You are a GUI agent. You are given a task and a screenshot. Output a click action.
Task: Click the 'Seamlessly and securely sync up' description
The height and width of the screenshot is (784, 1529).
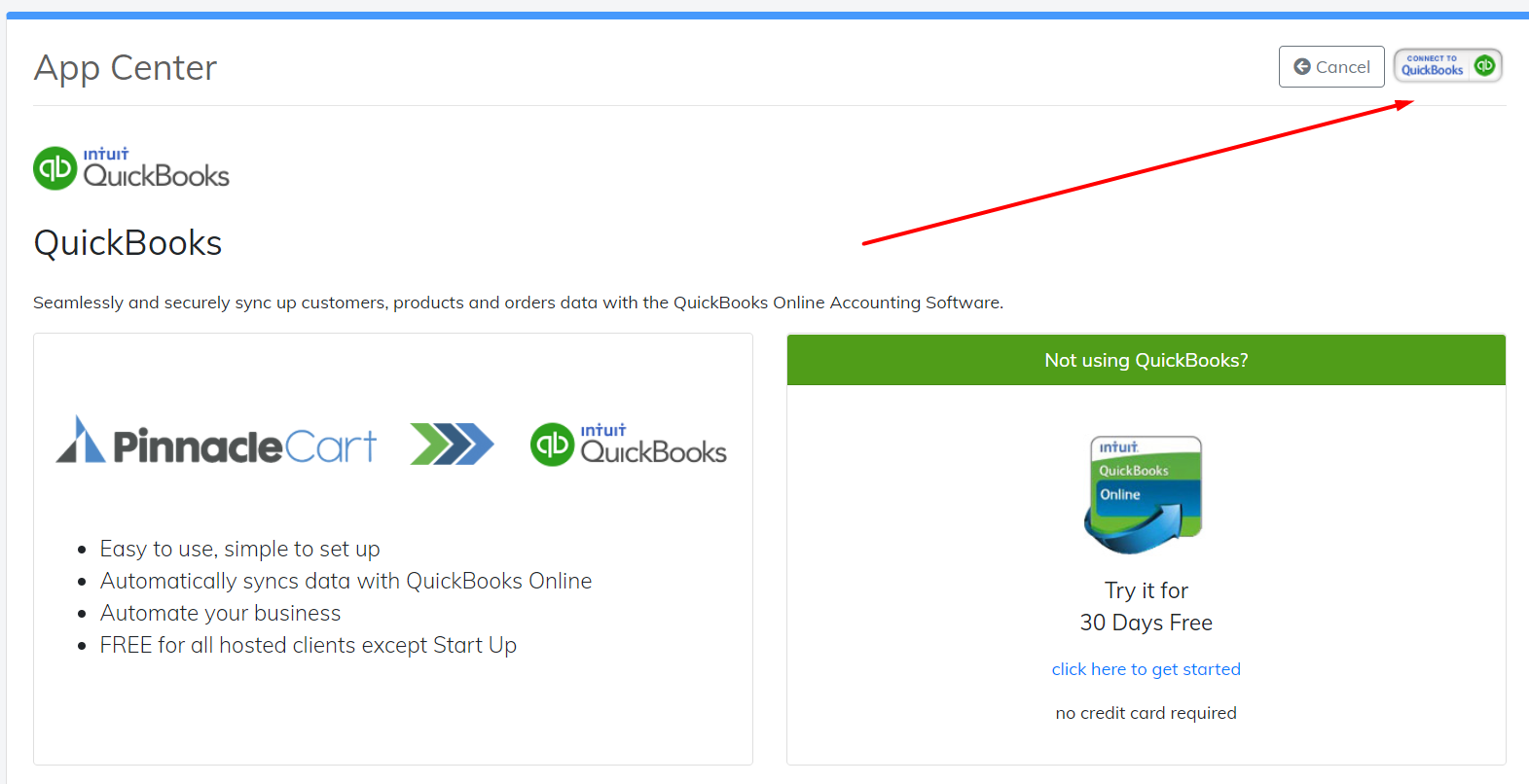[518, 303]
